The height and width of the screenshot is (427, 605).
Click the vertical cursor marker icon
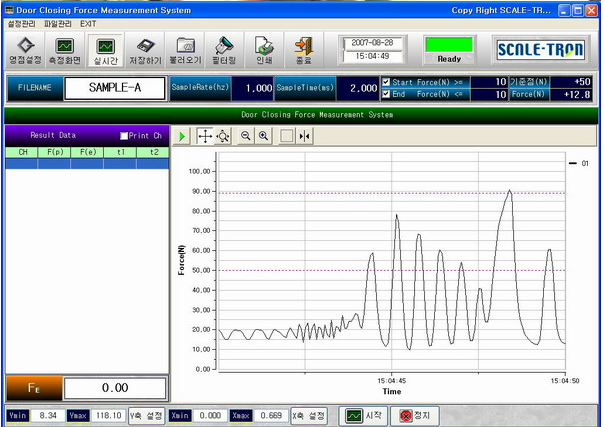(x=304, y=136)
